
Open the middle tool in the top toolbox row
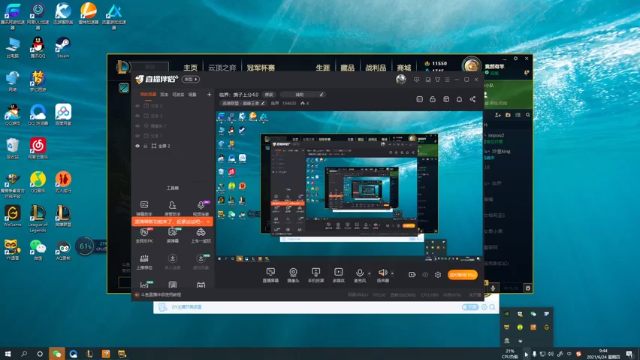[x=172, y=208]
